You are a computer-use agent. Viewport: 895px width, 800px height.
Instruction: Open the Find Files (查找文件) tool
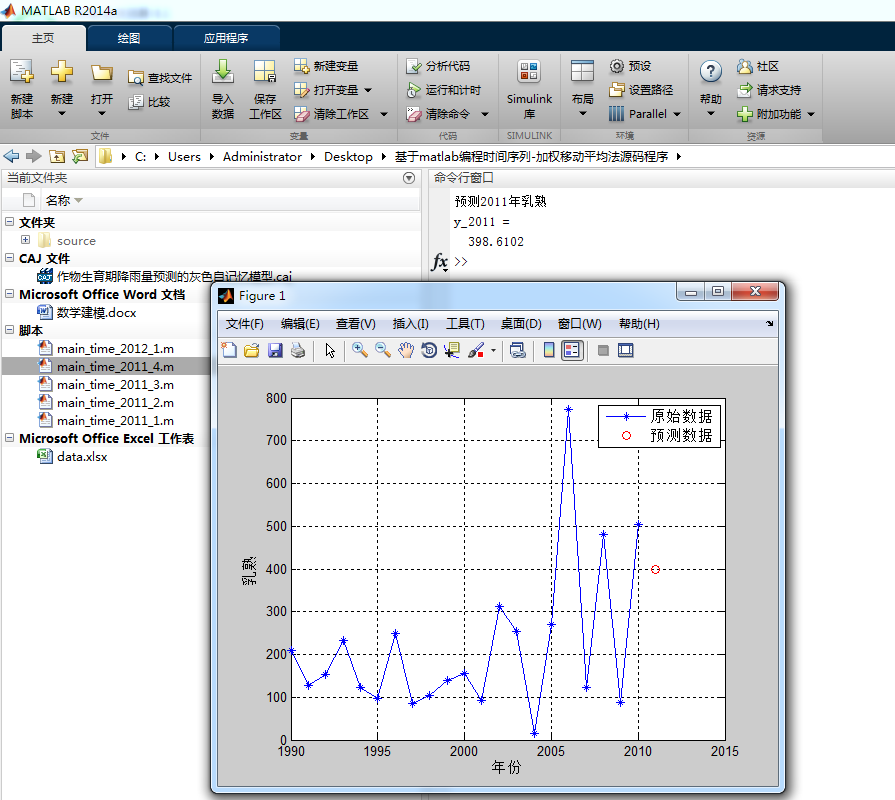coord(160,78)
